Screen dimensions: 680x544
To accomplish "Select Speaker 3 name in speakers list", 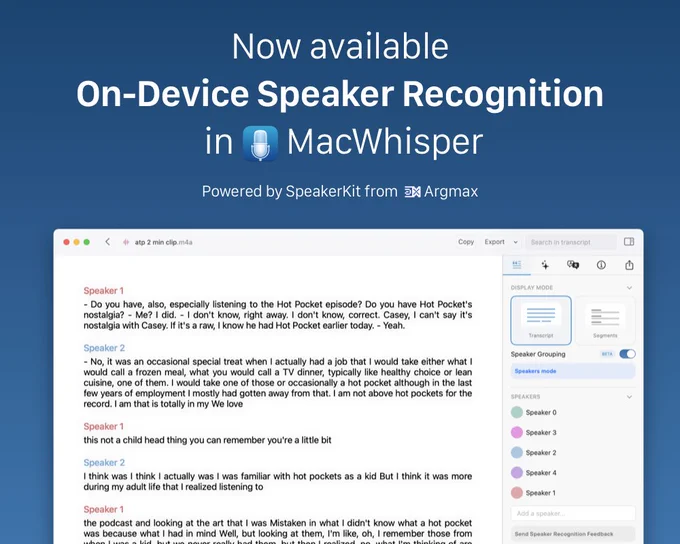I will 541,432.
